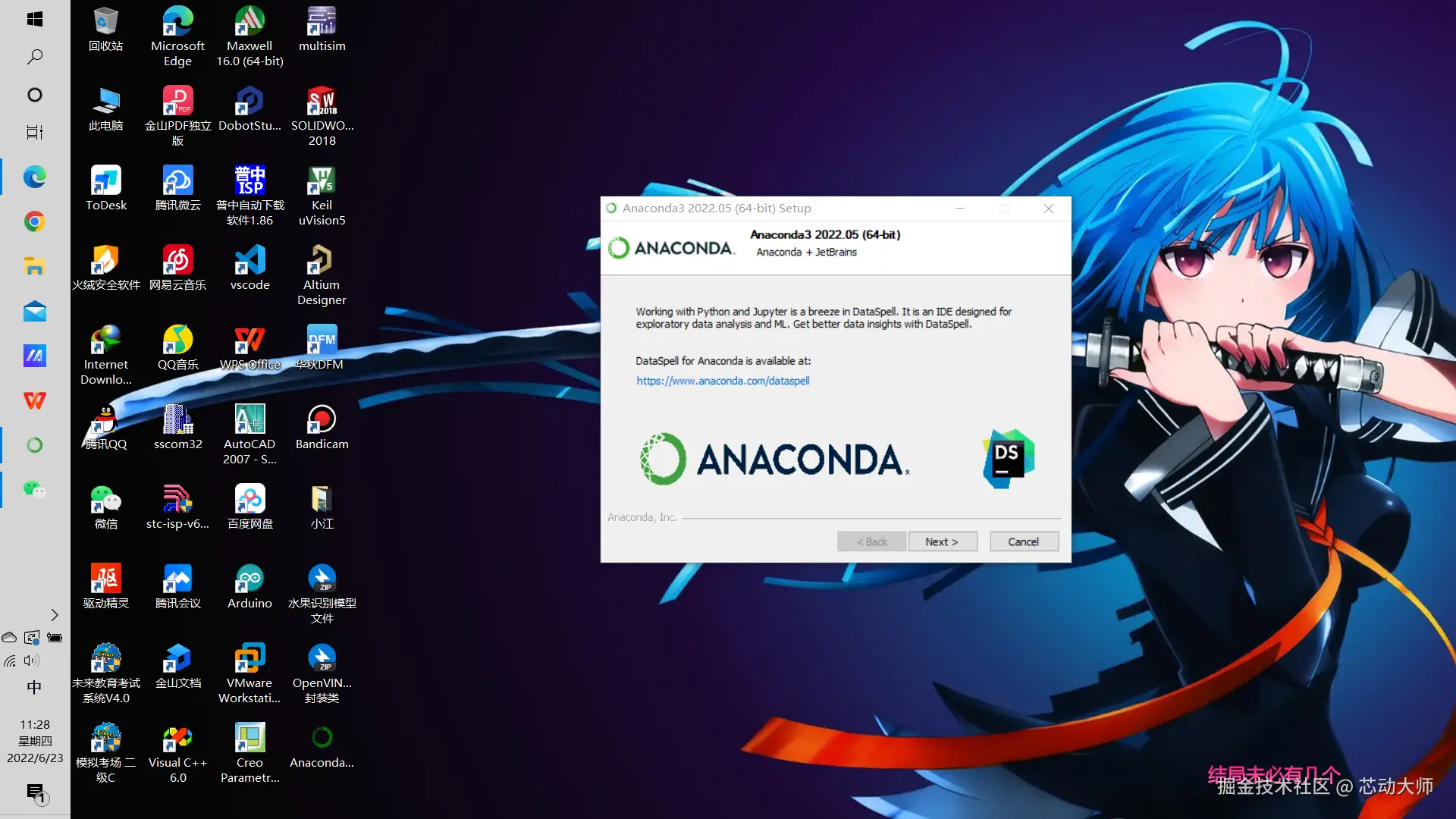Select the vscode desktop shortcut
Screen dimensions: 1456x819
[x=249, y=268]
